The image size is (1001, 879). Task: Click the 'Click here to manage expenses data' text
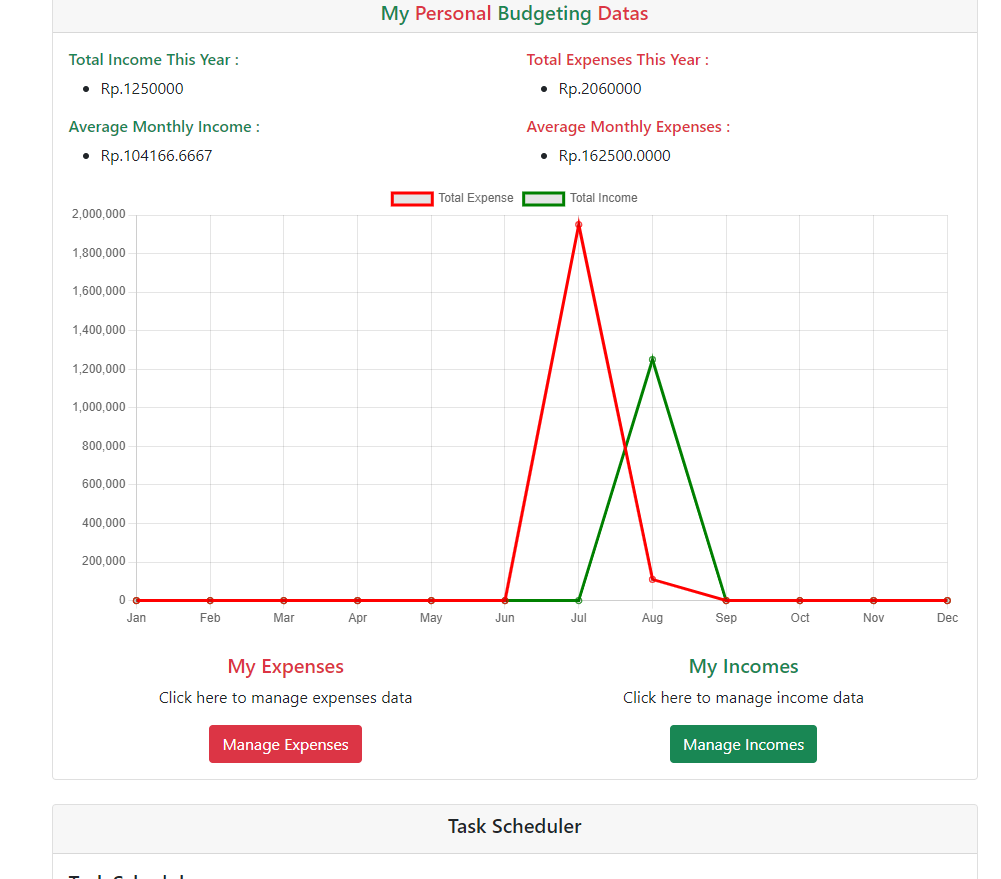(x=285, y=698)
